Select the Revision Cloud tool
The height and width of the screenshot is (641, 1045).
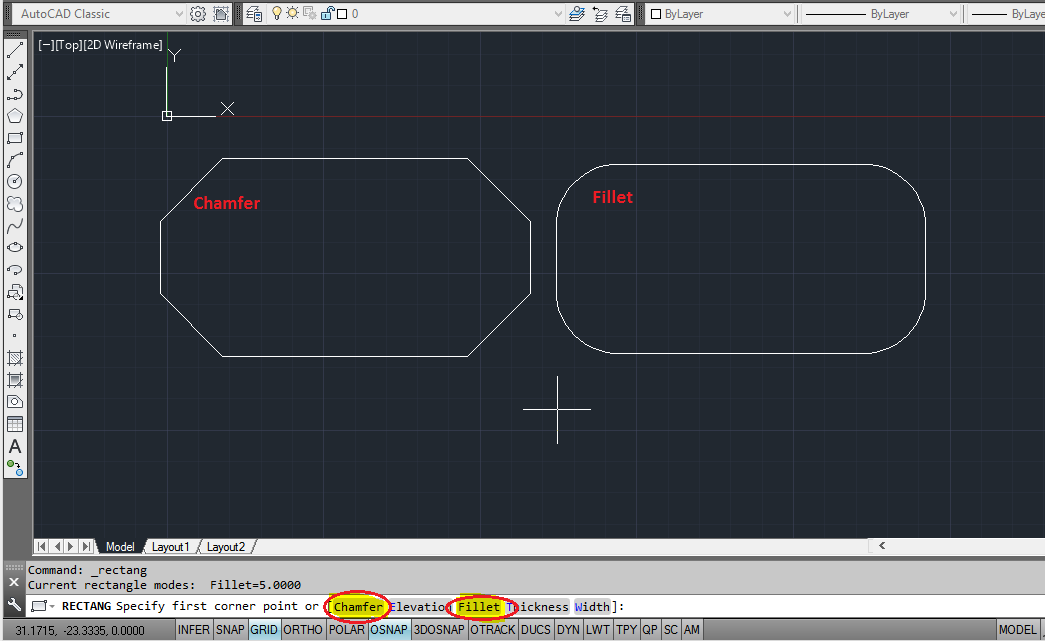pyautogui.click(x=15, y=203)
